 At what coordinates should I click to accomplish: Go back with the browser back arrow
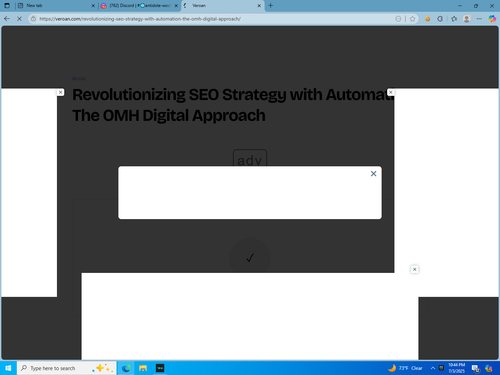point(7,19)
